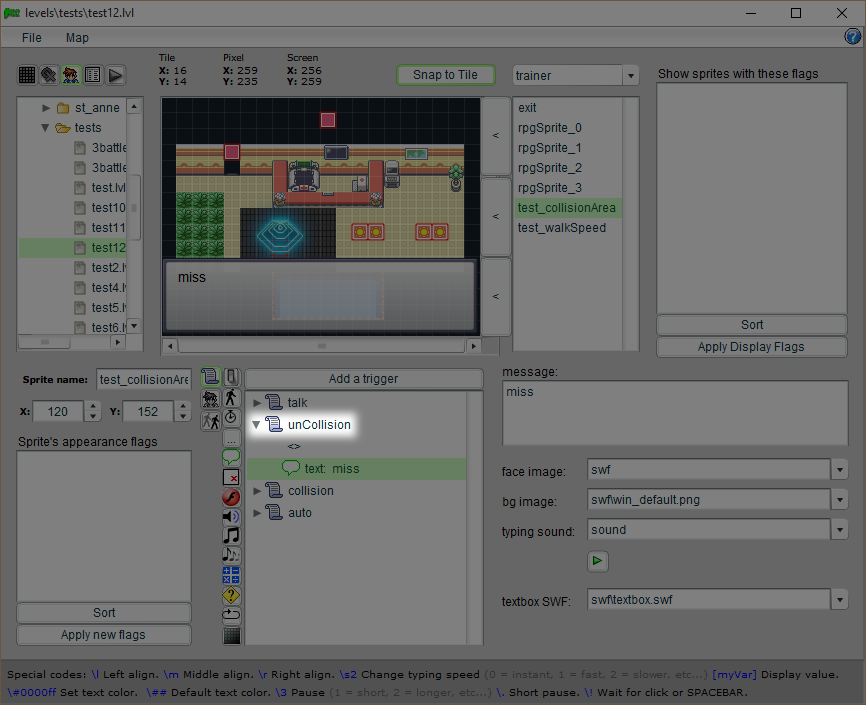Click the stopwatch timer action icon

click(231, 416)
